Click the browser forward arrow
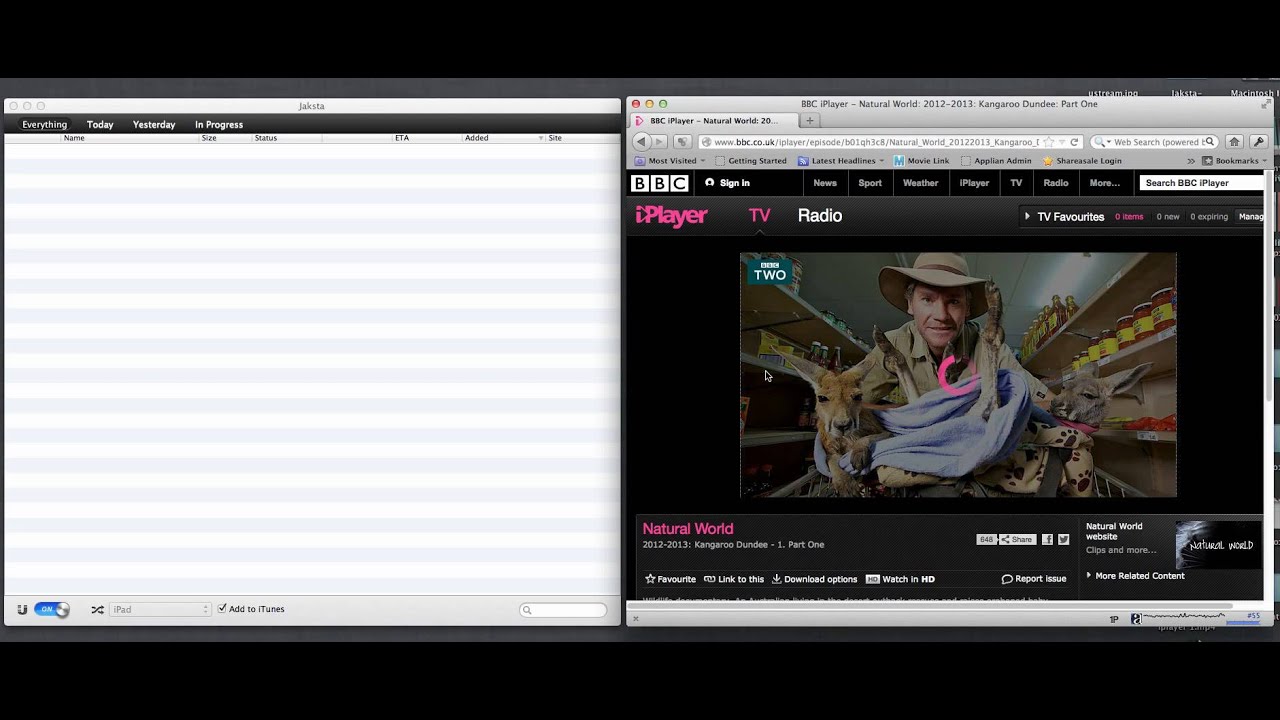Screen dimensions: 1280x720 pos(659,142)
